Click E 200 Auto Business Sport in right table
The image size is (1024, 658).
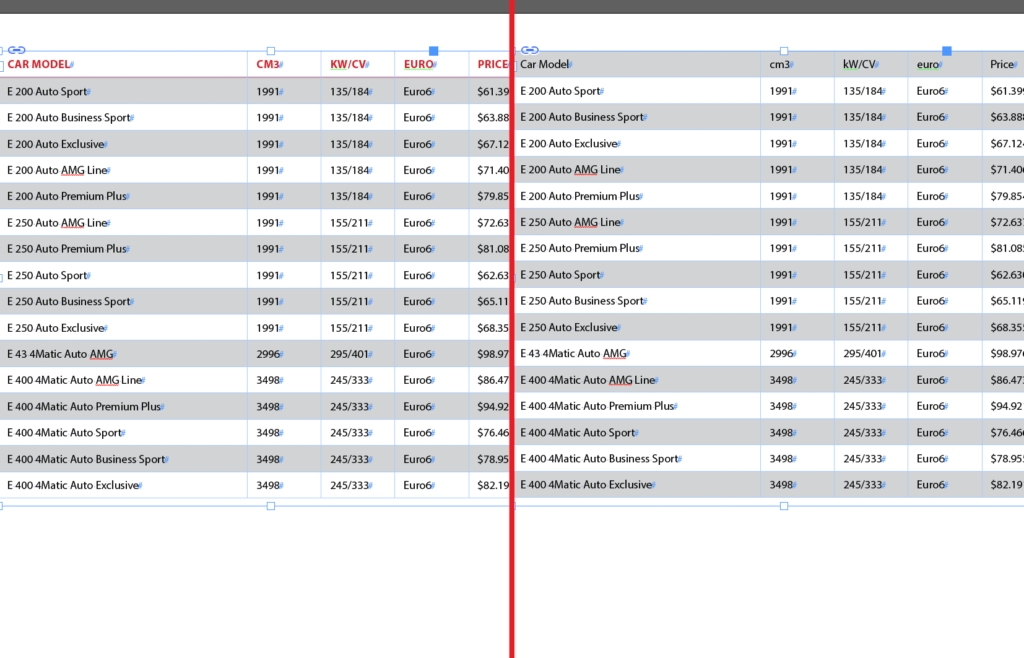[582, 117]
